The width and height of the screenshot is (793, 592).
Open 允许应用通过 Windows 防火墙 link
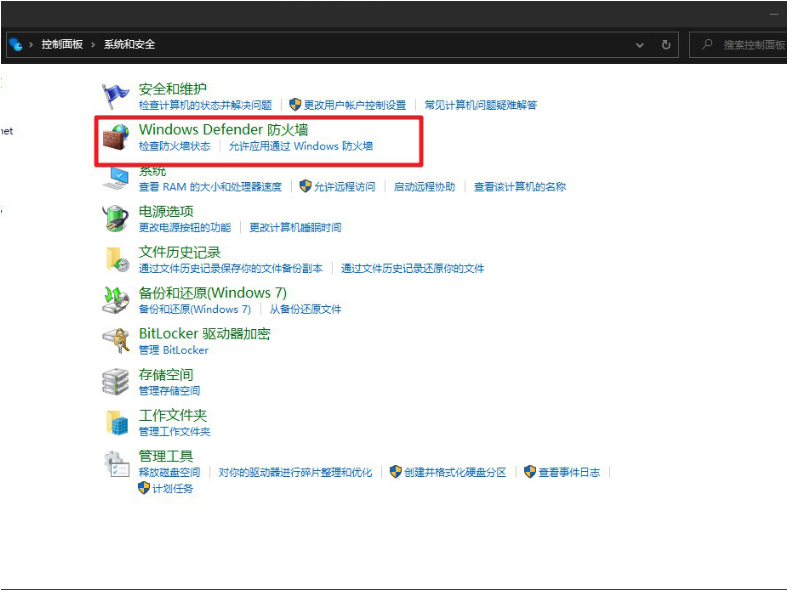click(x=301, y=146)
